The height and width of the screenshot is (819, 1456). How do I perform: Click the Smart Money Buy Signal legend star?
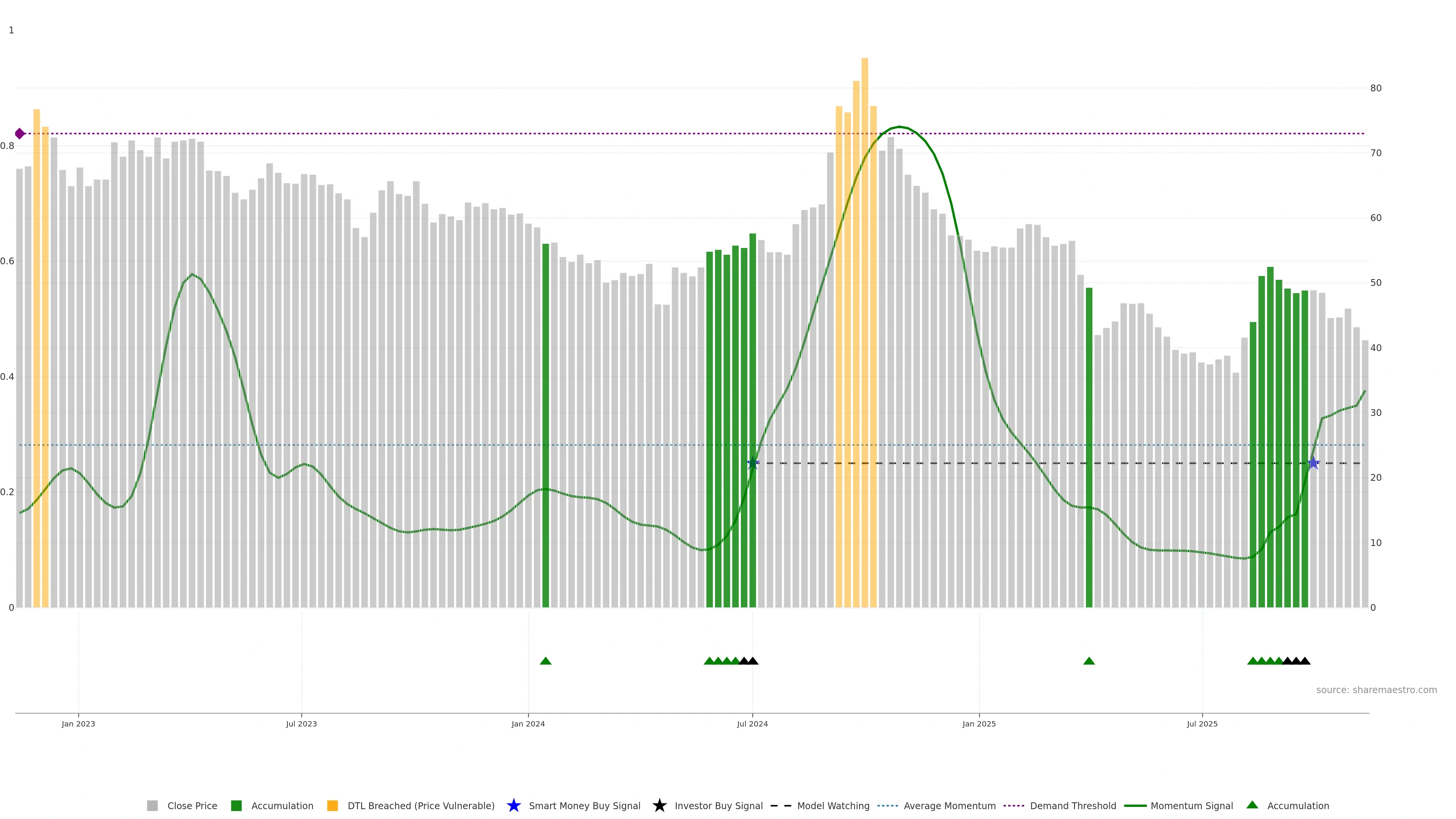point(513,806)
